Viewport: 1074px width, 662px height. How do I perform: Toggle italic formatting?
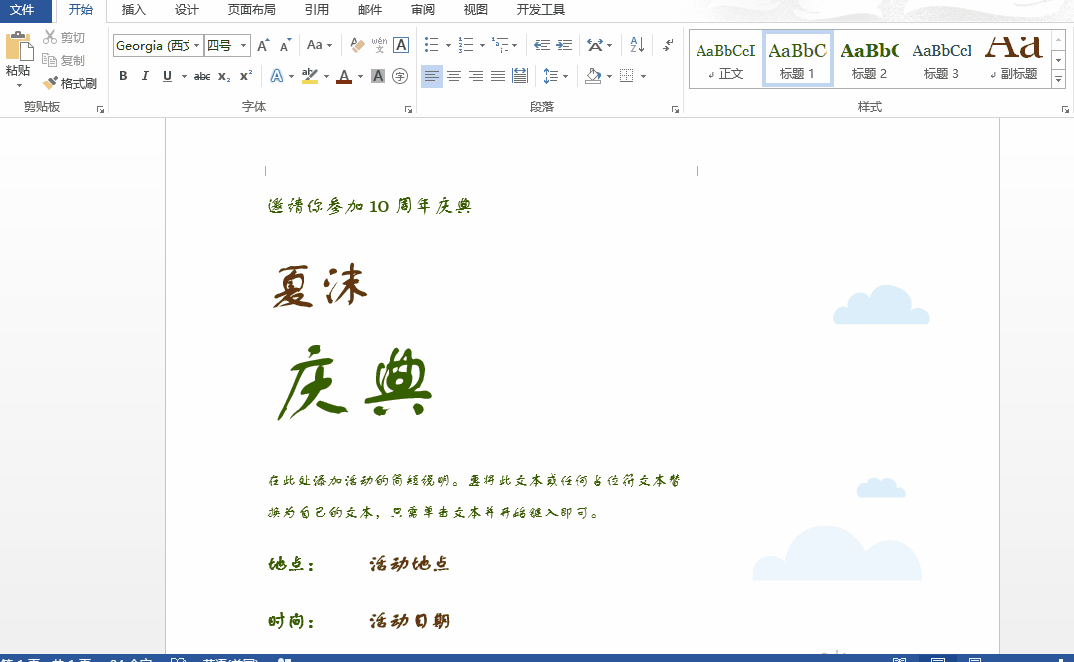pyautogui.click(x=145, y=76)
